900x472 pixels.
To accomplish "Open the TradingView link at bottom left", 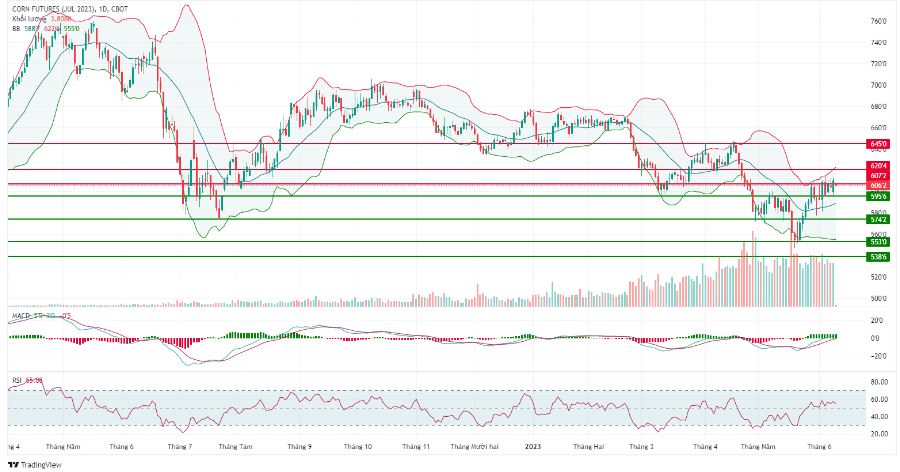I will [34, 465].
